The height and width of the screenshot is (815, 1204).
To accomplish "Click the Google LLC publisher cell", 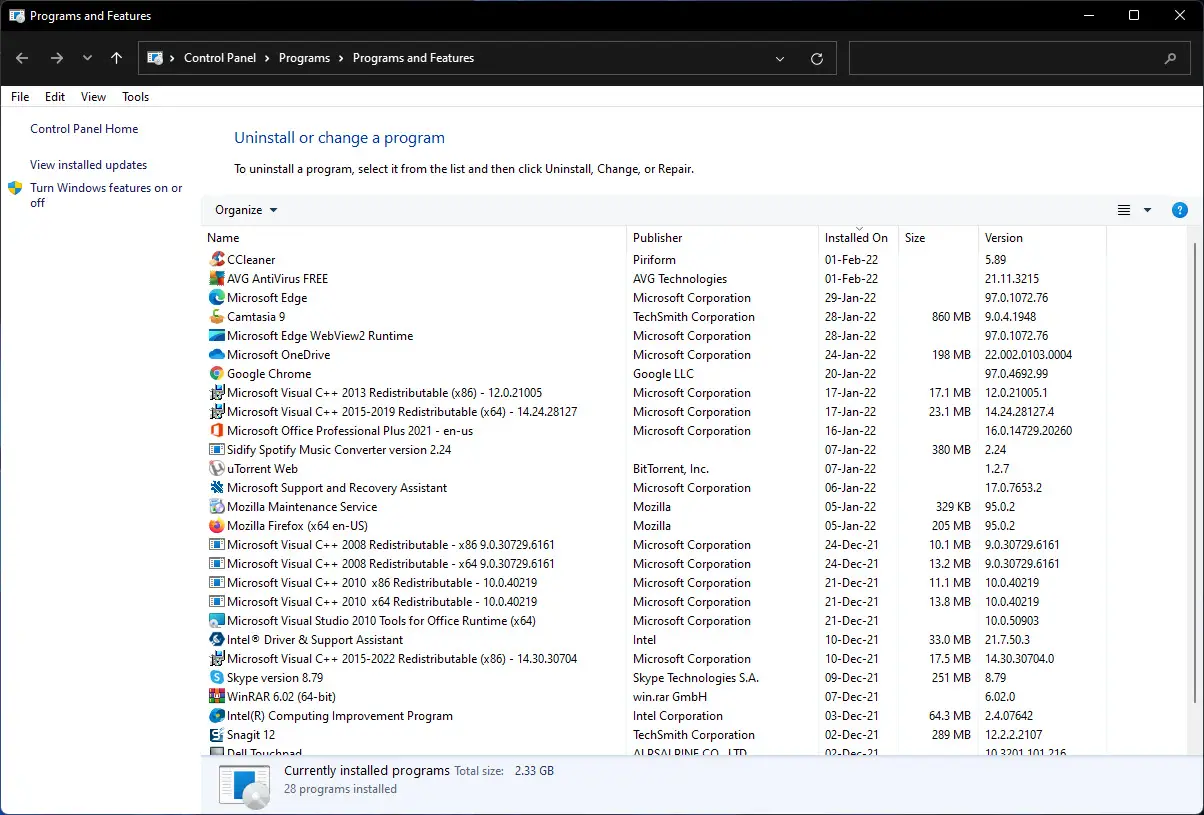I will 663,374.
